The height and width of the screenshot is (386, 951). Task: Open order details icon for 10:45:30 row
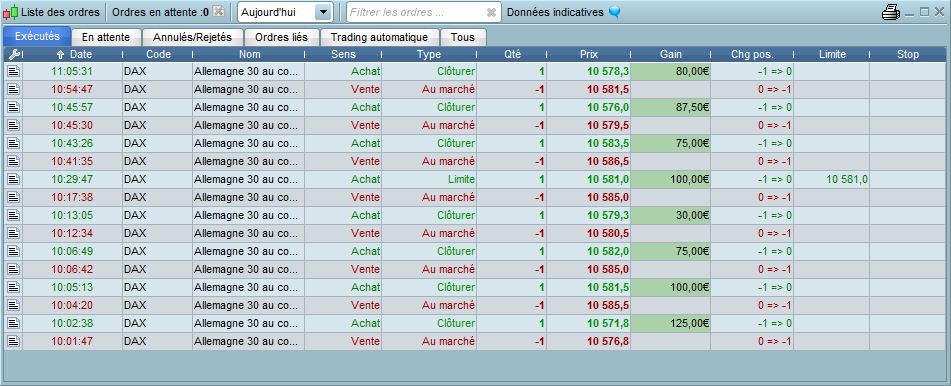pyautogui.click(x=13, y=126)
